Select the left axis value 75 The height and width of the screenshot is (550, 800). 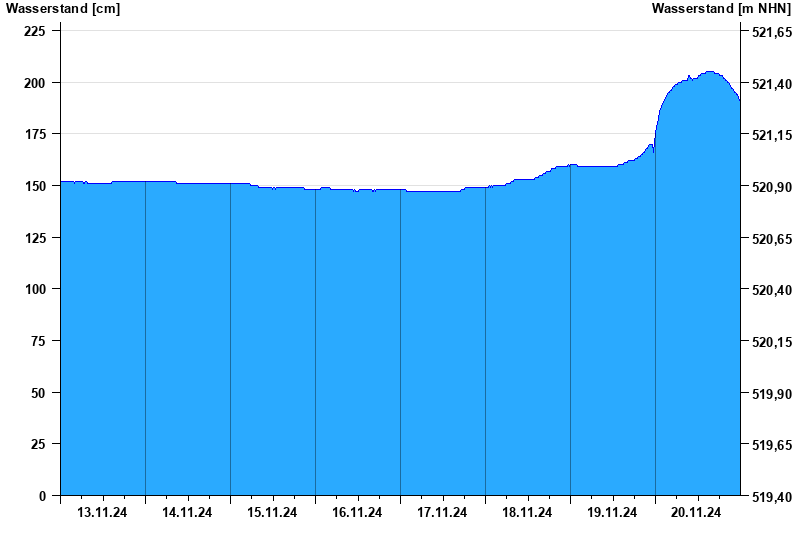click(38, 341)
